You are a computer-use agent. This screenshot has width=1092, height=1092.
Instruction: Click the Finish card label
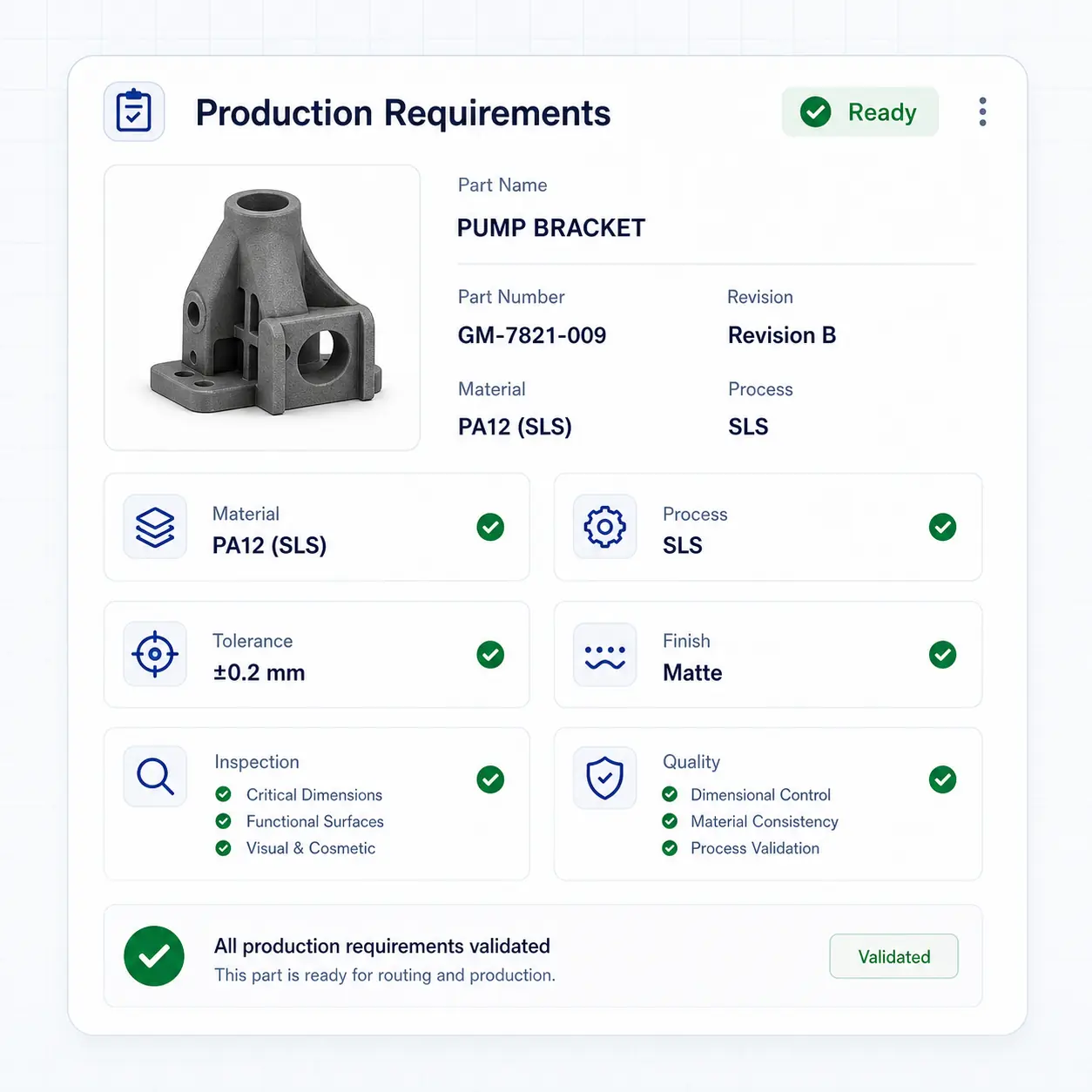click(x=686, y=641)
